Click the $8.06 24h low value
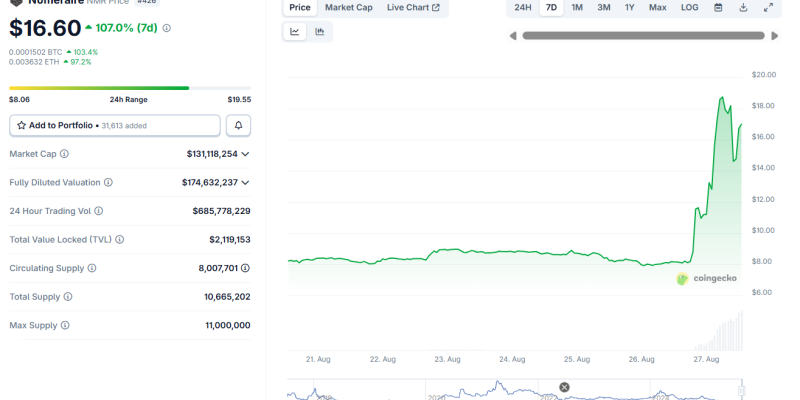The width and height of the screenshot is (800, 400). click(x=19, y=99)
